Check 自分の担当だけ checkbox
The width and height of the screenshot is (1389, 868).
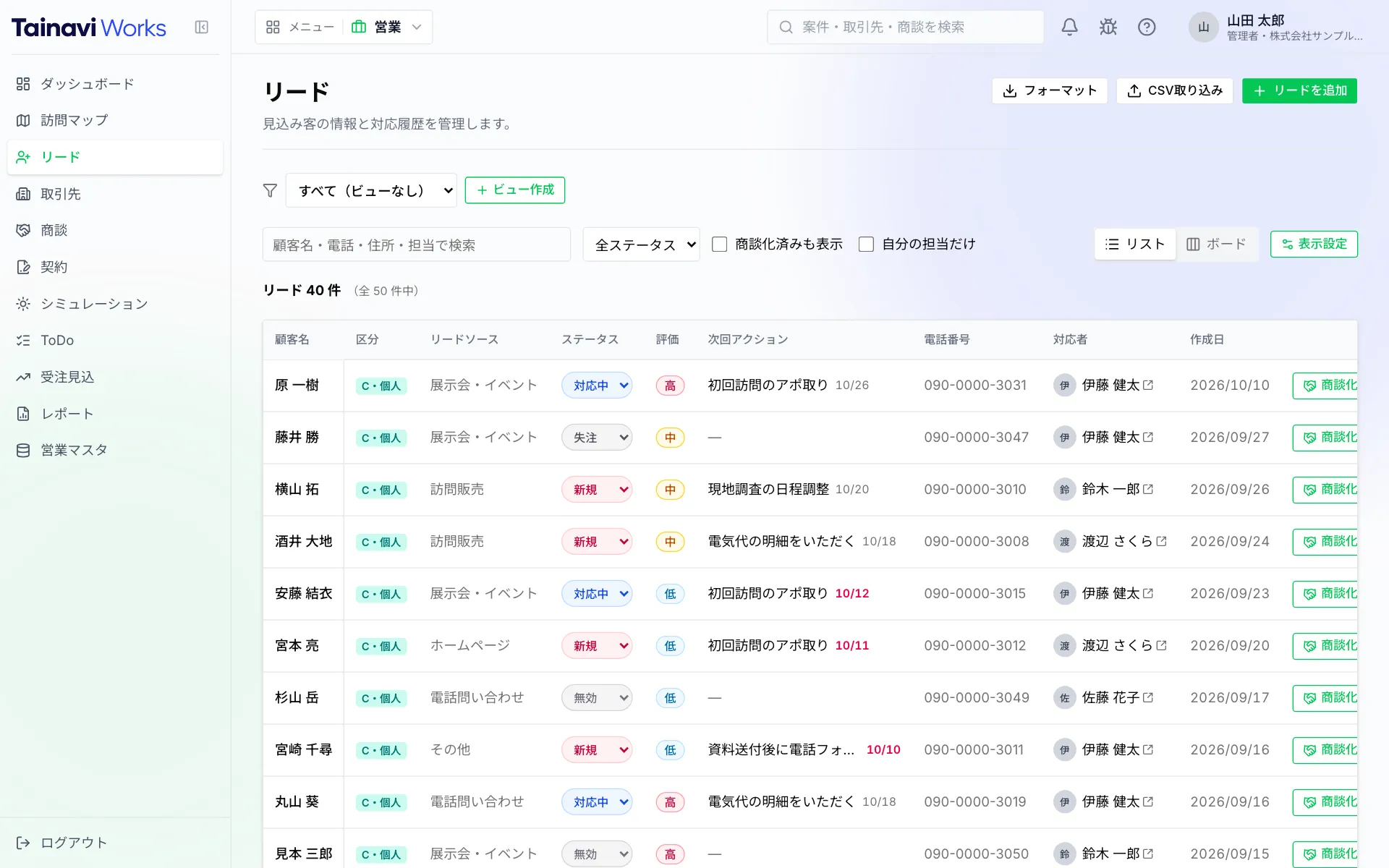[866, 244]
